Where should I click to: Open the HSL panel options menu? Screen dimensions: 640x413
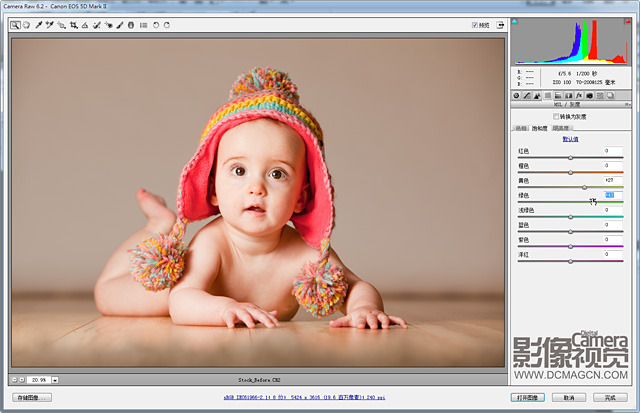coord(628,104)
